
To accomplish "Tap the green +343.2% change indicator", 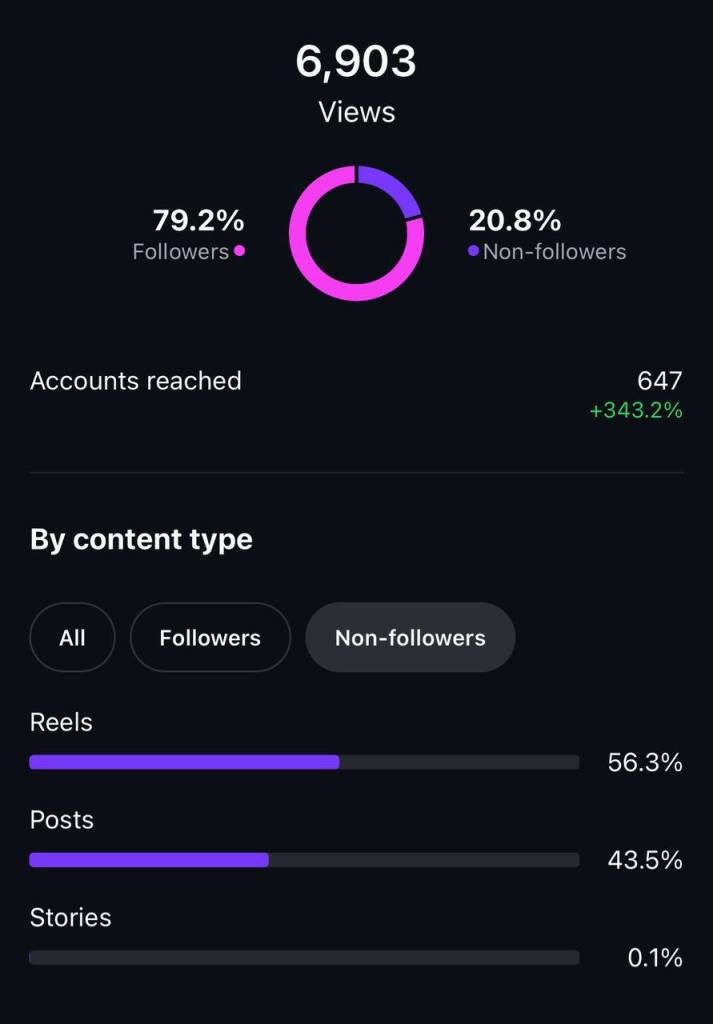I will click(x=635, y=410).
